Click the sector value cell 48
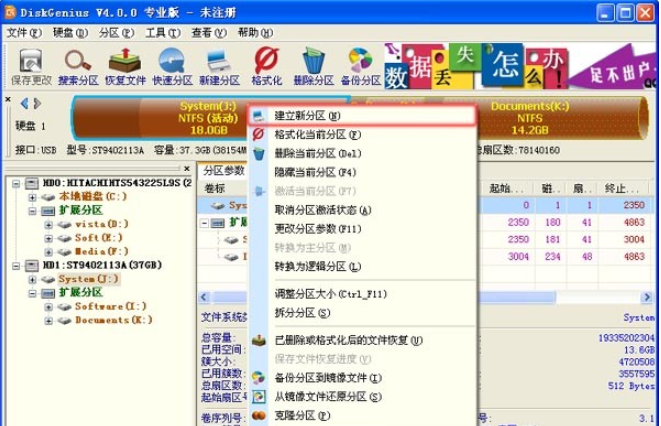 point(587,257)
